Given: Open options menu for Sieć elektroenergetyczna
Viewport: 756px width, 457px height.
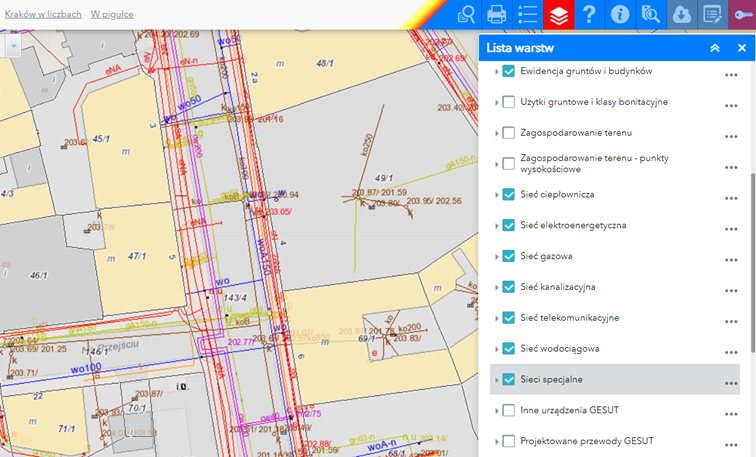Looking at the screenshot, I should tap(731, 229).
